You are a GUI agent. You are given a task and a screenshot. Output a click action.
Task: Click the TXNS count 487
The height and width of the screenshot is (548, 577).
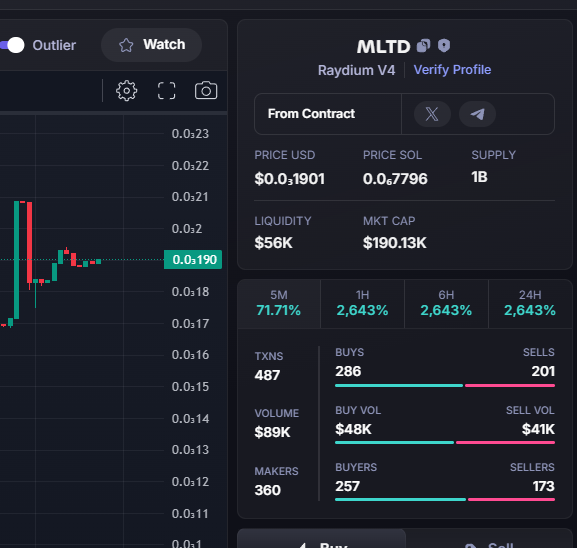click(x=267, y=375)
